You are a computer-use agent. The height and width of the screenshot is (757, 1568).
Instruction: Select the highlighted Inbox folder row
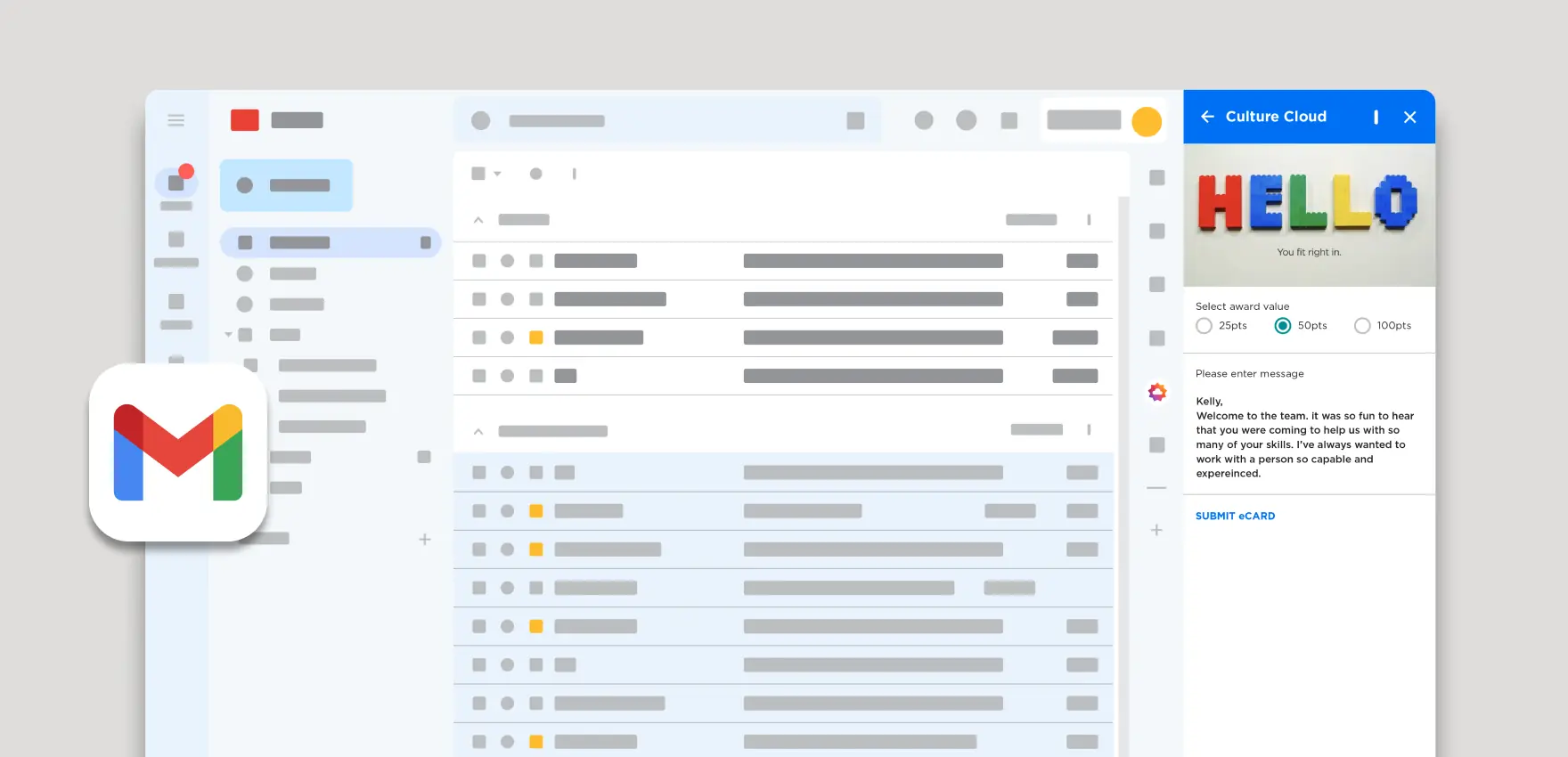[x=331, y=242]
